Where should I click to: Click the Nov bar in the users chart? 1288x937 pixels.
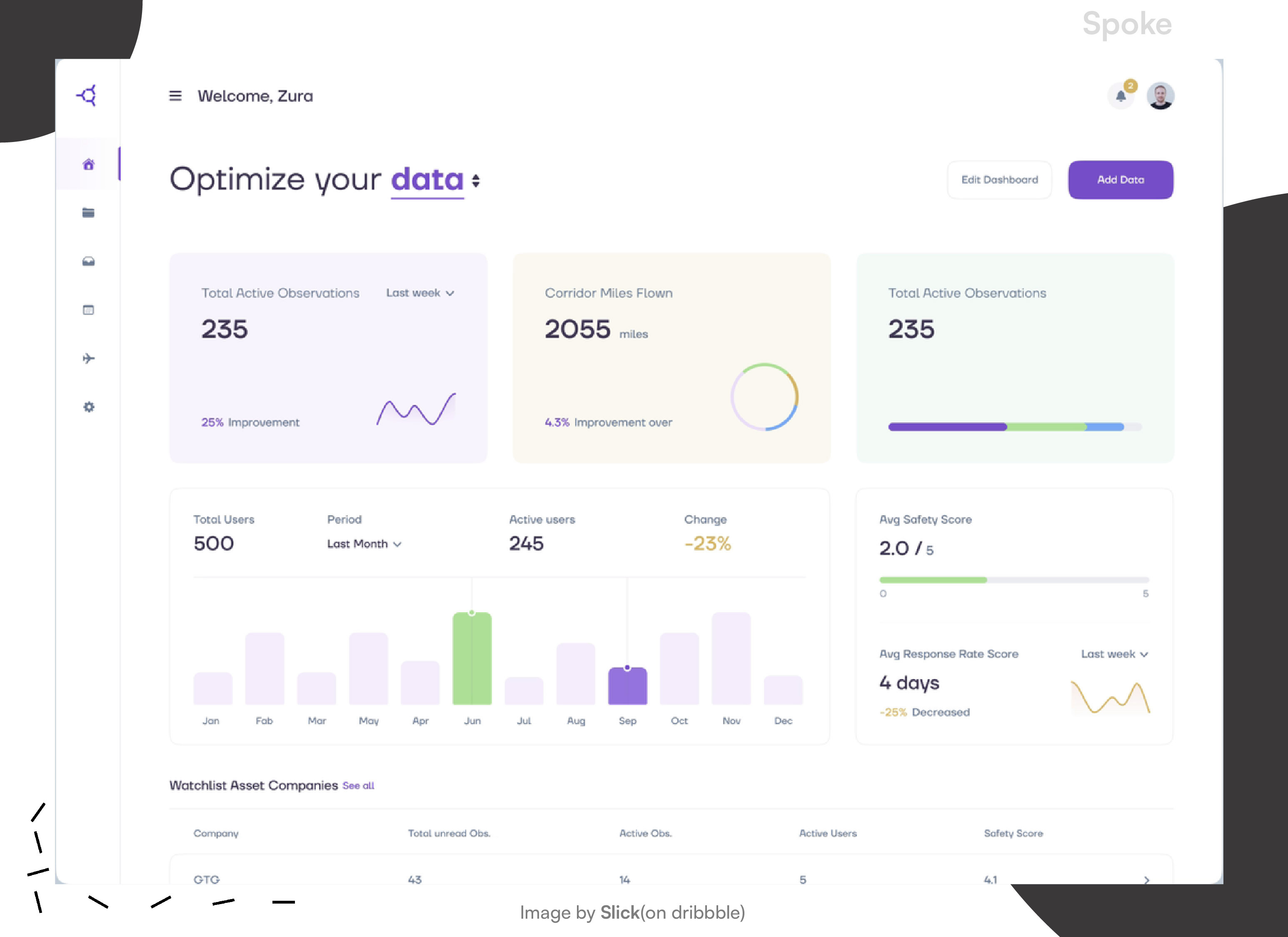point(731,659)
